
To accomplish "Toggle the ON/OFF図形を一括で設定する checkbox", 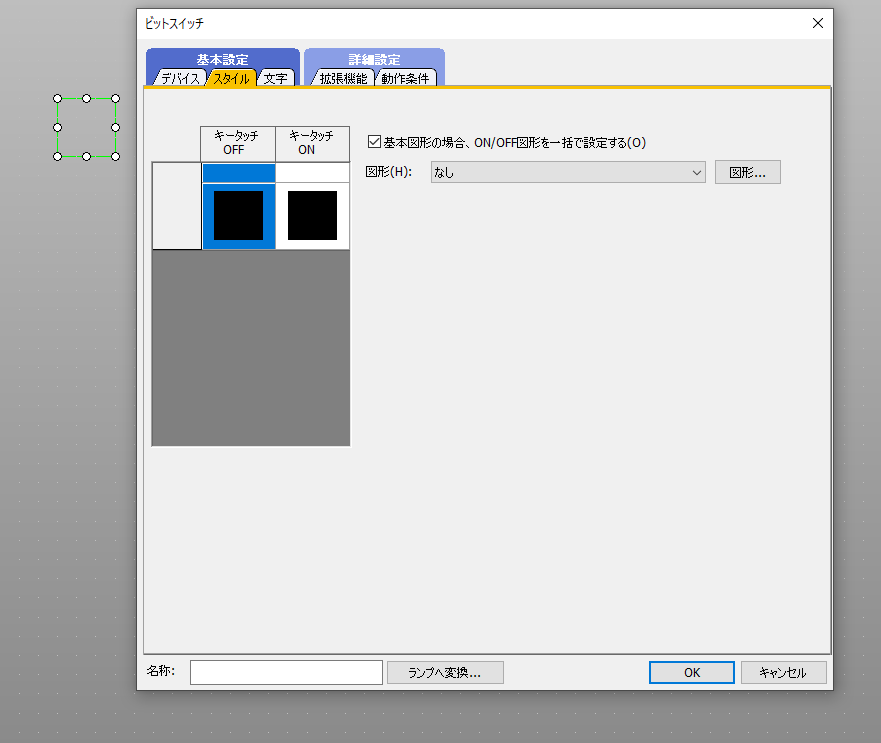I will 375,142.
